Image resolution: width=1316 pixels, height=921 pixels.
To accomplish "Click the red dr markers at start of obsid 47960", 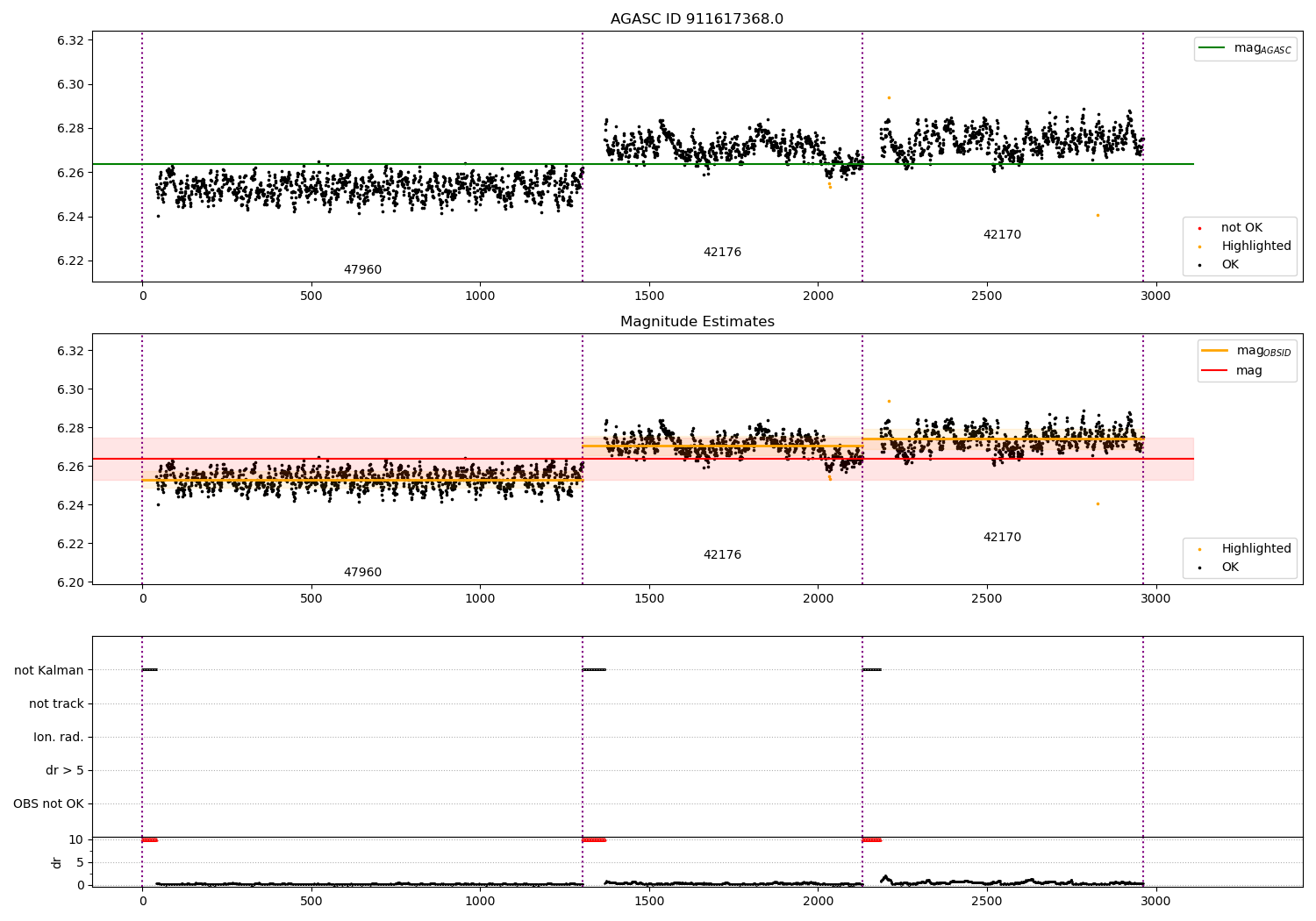I will click(150, 840).
